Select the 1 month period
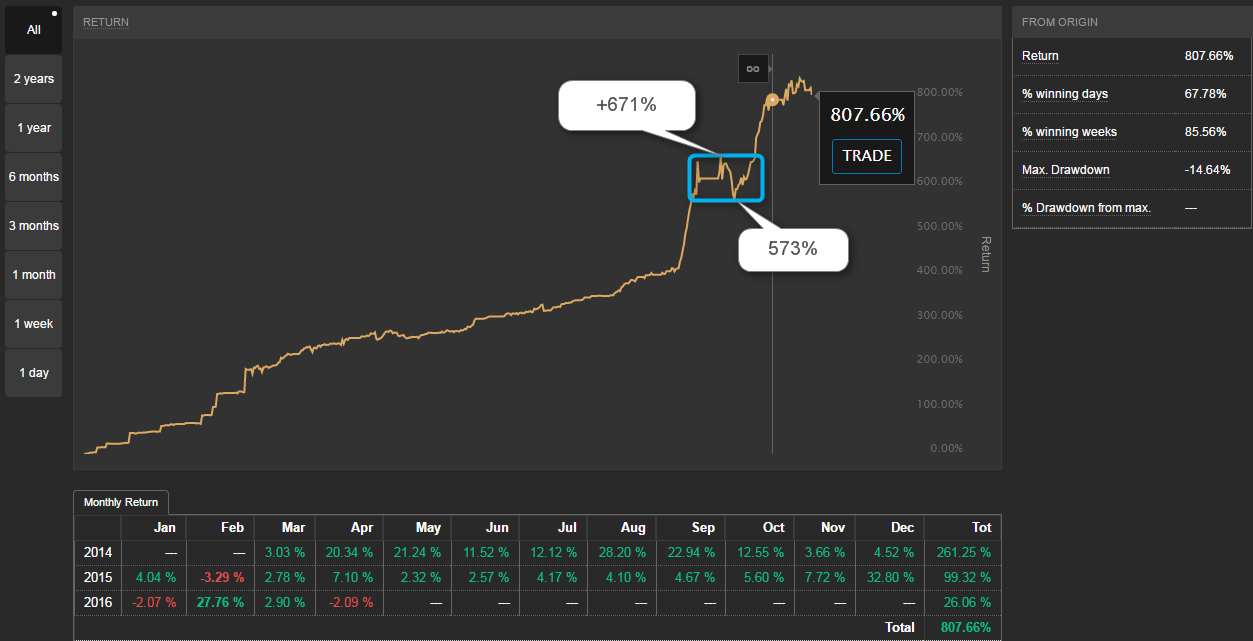Viewport: 1253px width, 641px height. (34, 275)
